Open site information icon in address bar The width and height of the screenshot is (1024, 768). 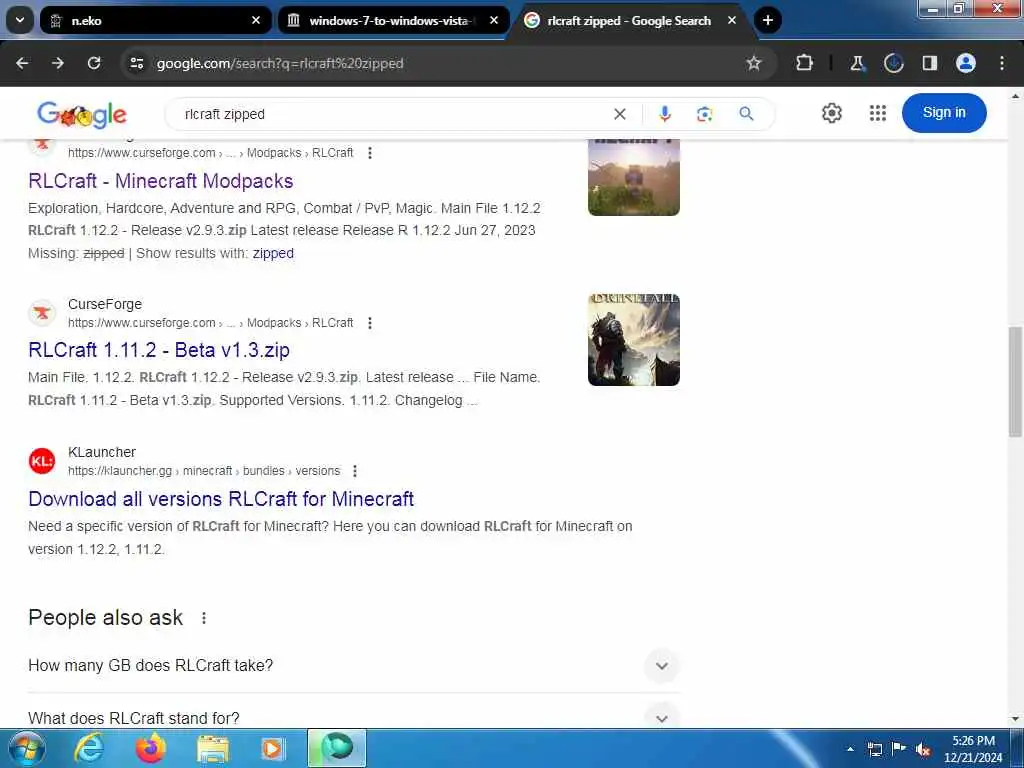137,63
